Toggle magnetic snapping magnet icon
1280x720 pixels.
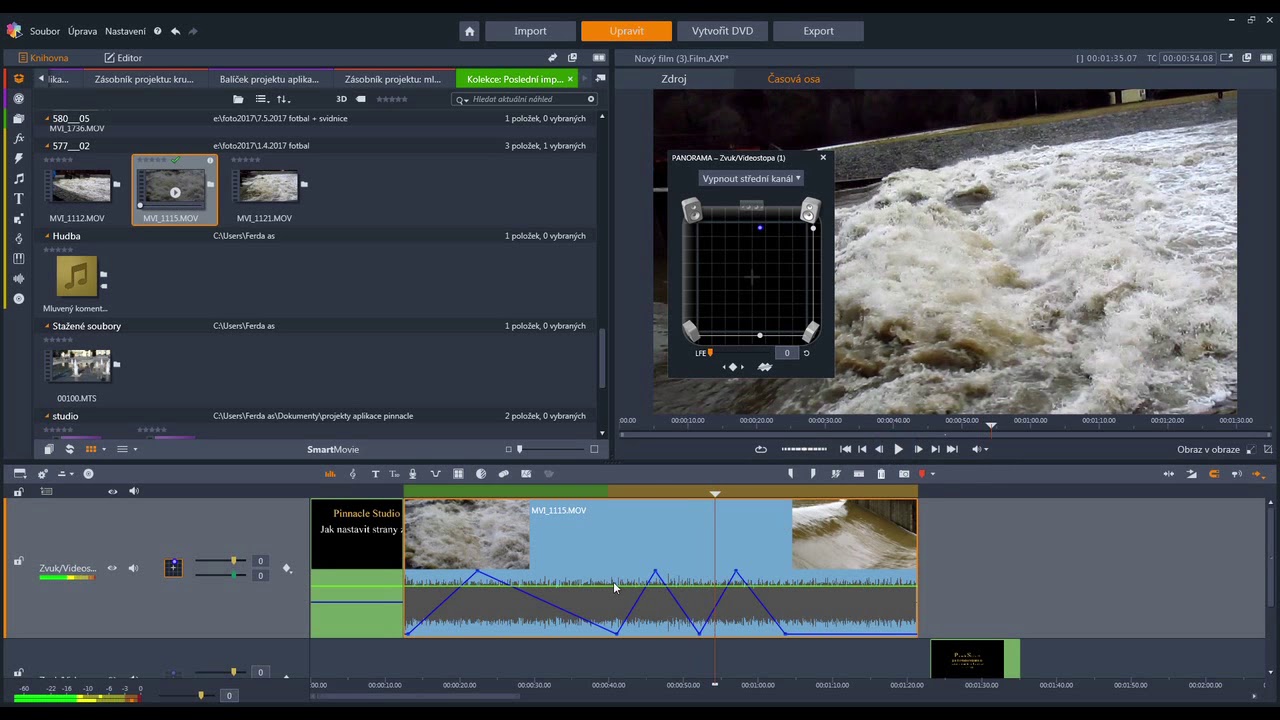pos(1214,474)
